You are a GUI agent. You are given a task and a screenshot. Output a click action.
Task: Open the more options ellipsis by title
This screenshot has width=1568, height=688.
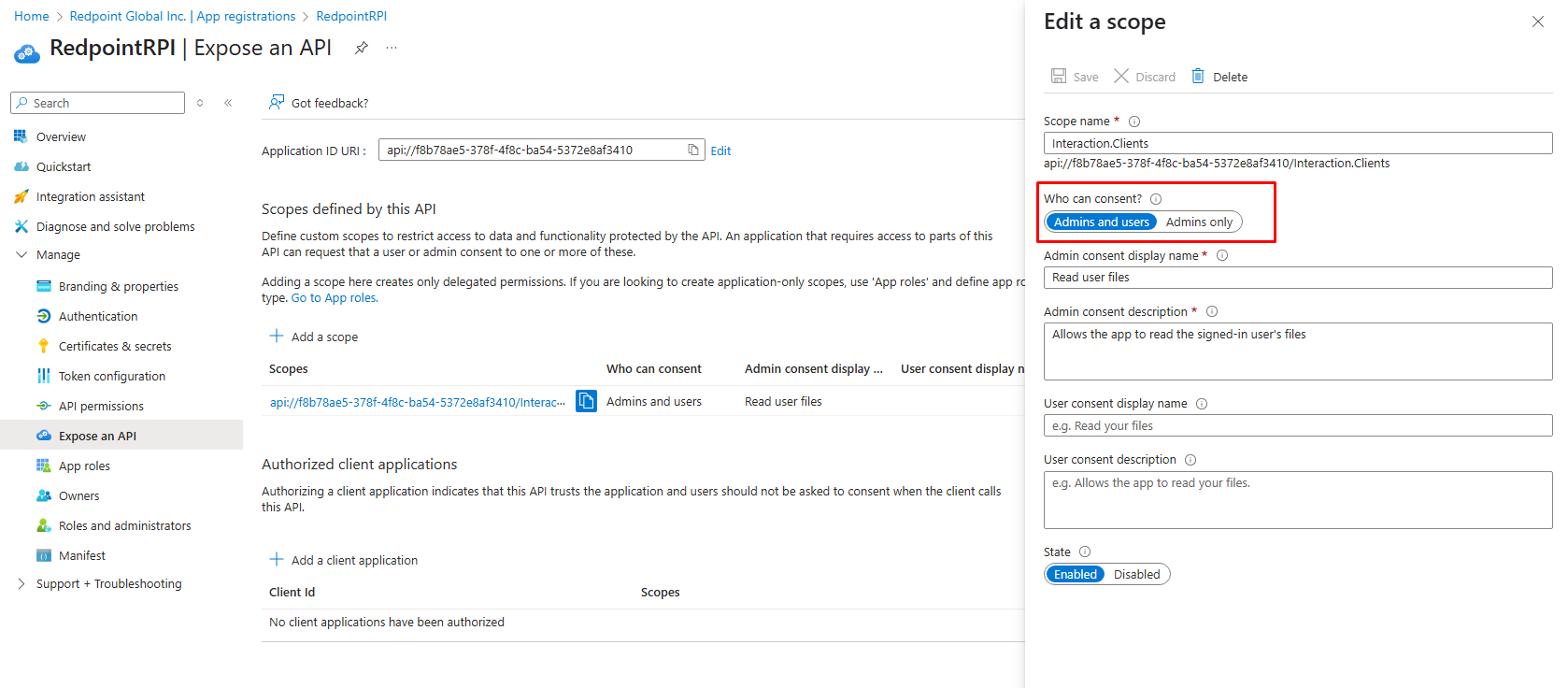(392, 48)
